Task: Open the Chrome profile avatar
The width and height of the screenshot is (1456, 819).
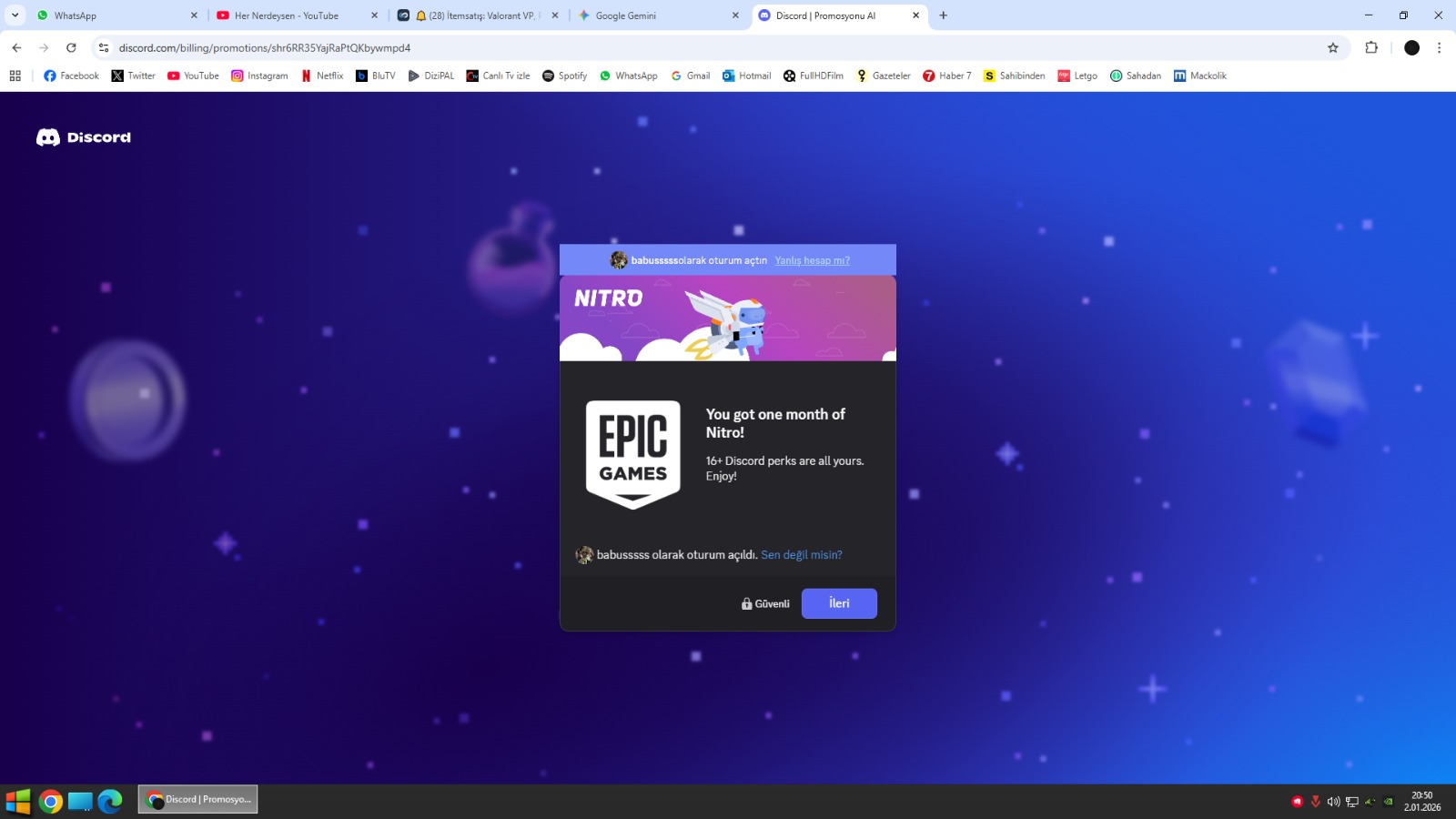Action: point(1411,47)
